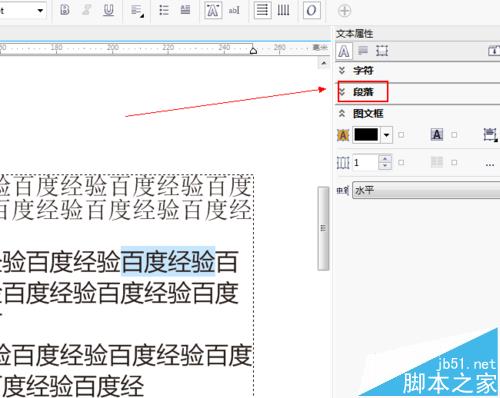
Task: Click the docker options icon at panel right edge
Action: 494,51
